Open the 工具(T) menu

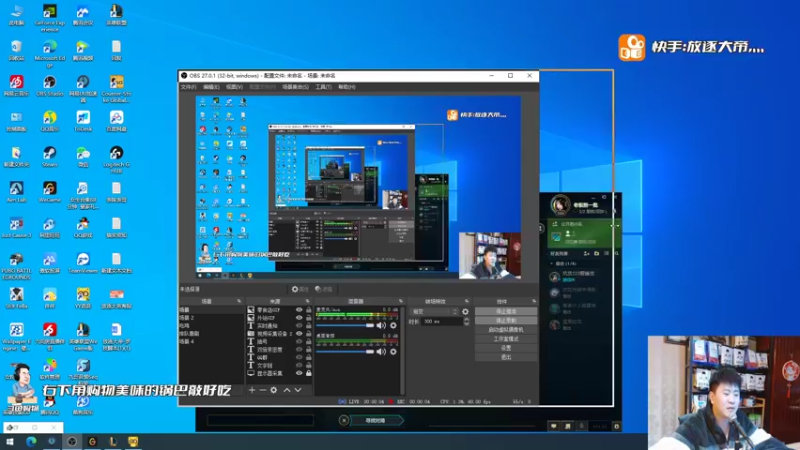(323, 87)
